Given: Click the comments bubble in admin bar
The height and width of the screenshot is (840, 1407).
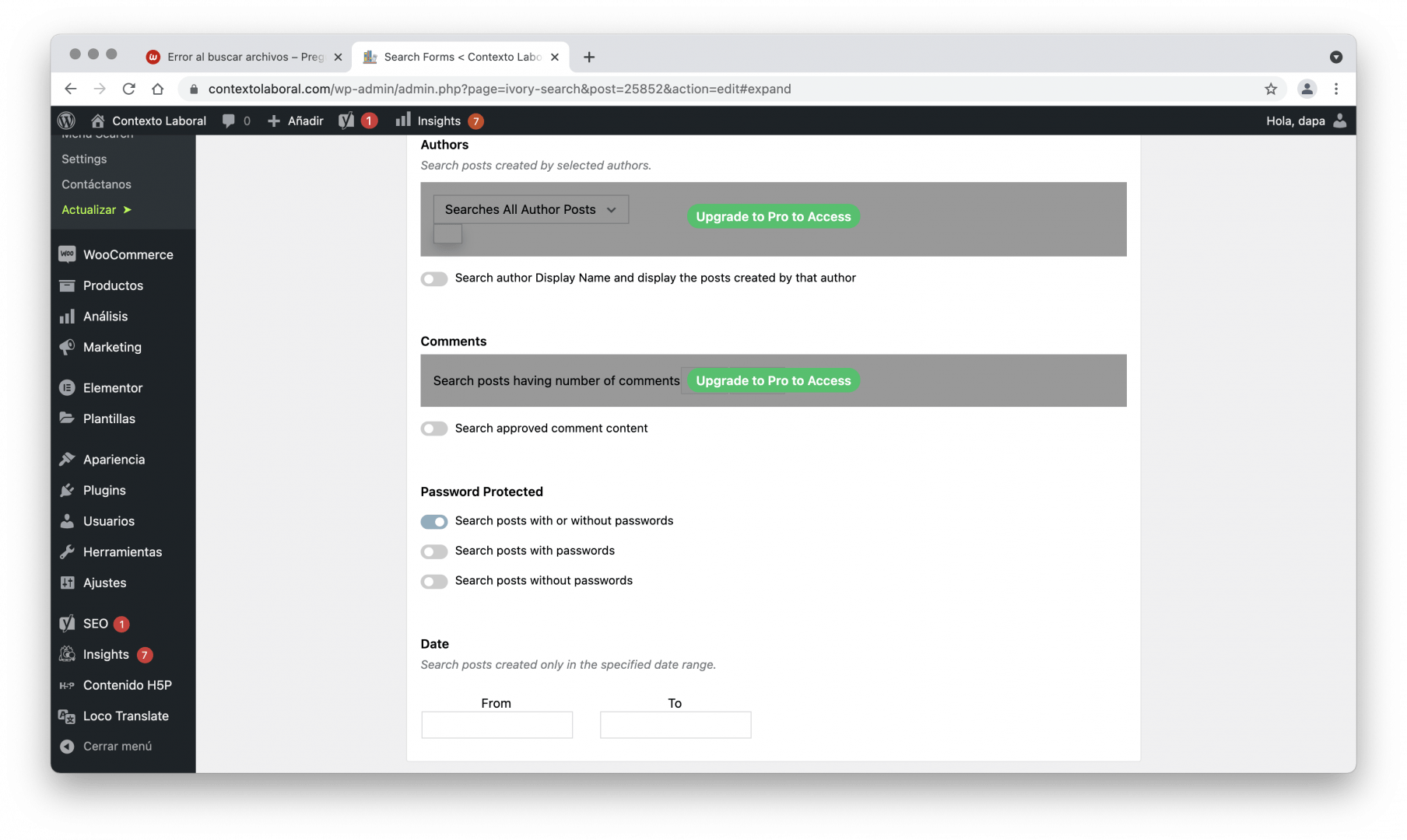Looking at the screenshot, I should [x=236, y=121].
